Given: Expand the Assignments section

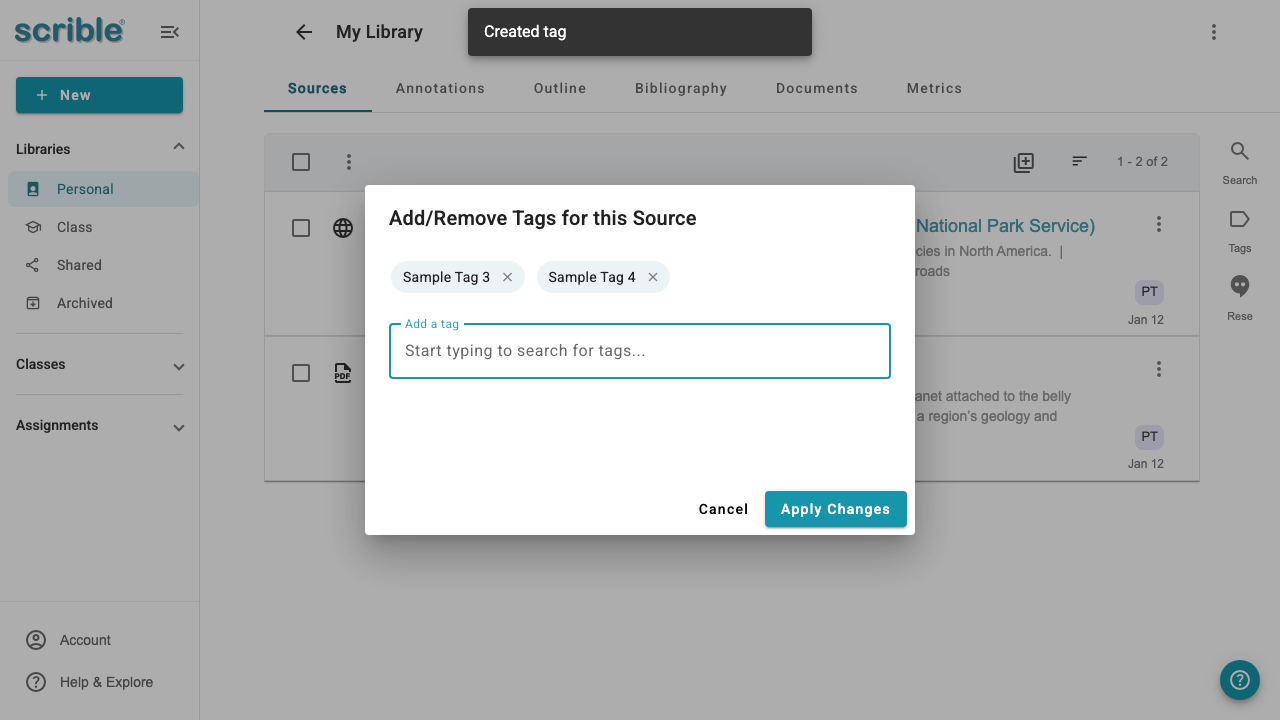Looking at the screenshot, I should click(179, 427).
